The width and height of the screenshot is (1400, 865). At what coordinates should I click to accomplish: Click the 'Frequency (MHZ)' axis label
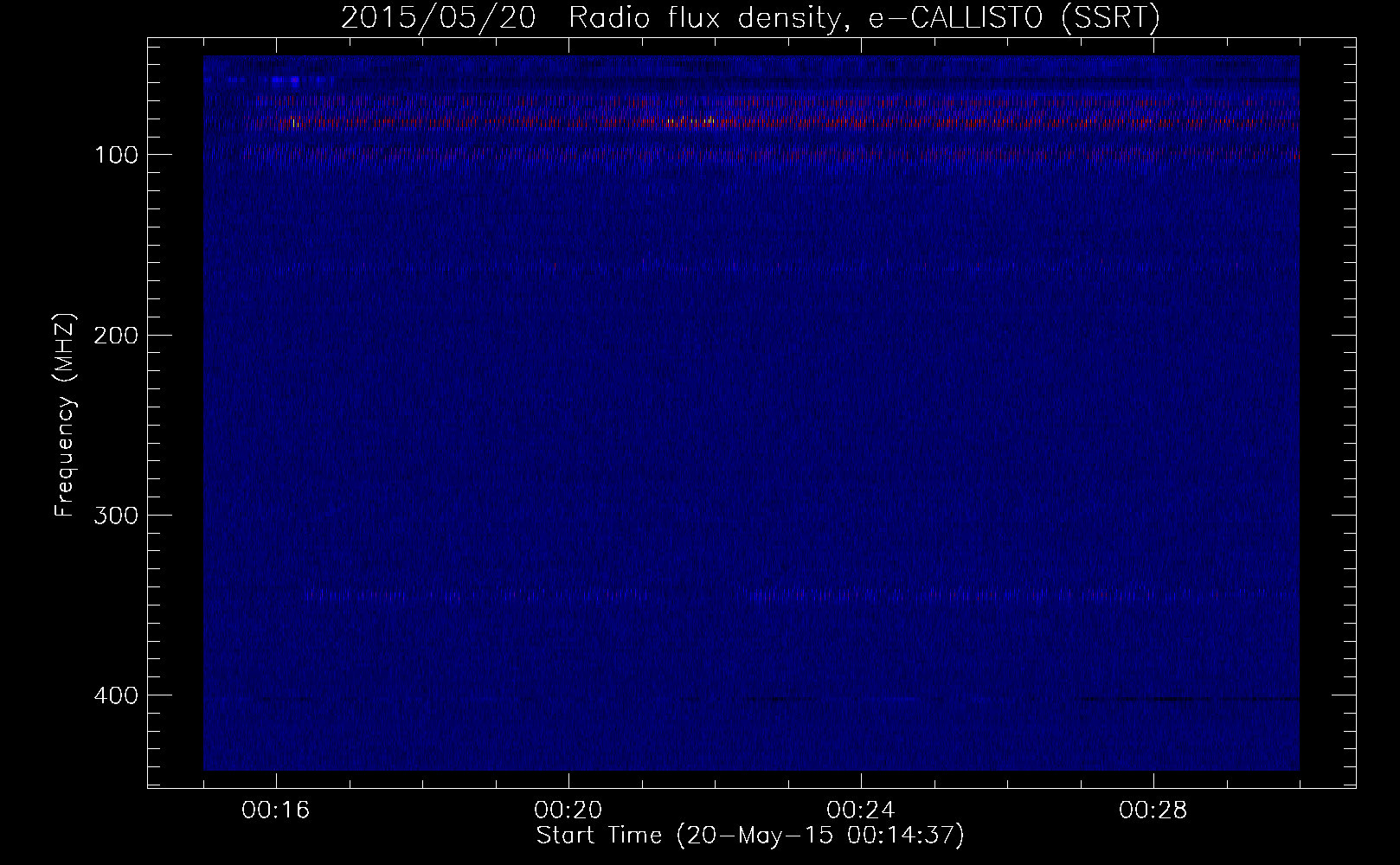pos(65,415)
